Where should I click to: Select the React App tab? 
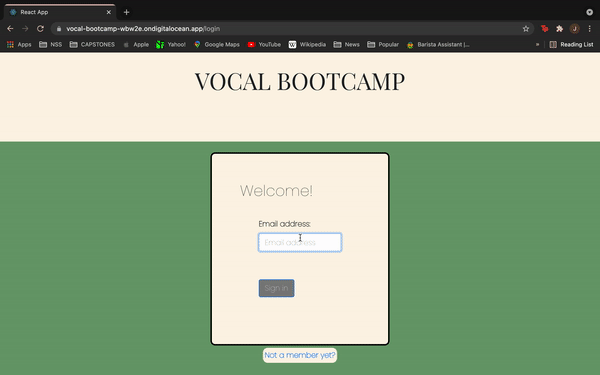(x=59, y=12)
